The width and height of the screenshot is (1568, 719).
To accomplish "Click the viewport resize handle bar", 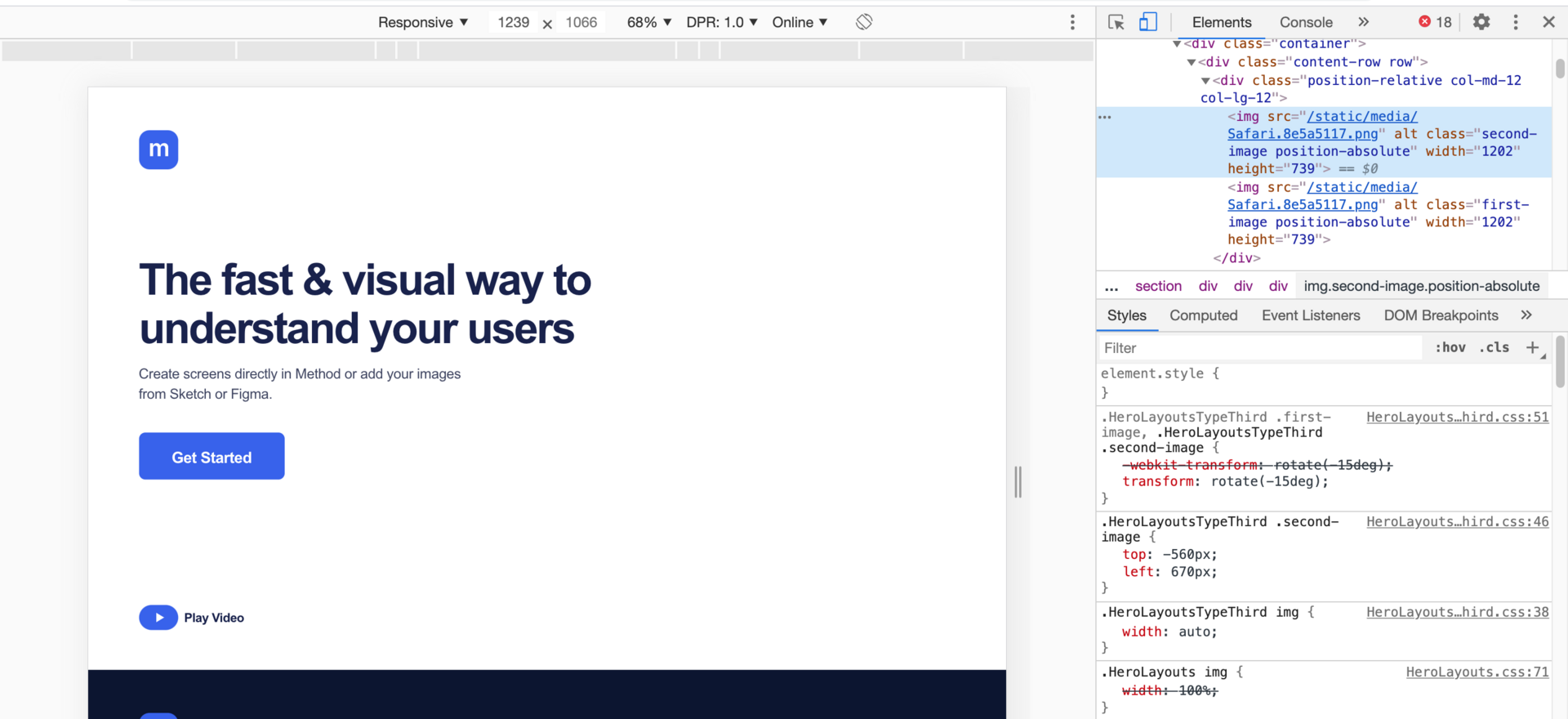I will (x=1018, y=481).
